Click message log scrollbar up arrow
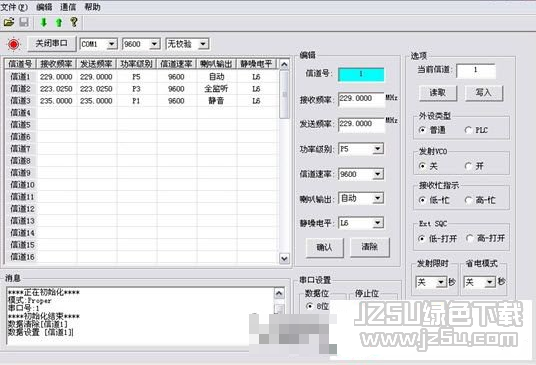The image size is (536, 365). [279, 293]
